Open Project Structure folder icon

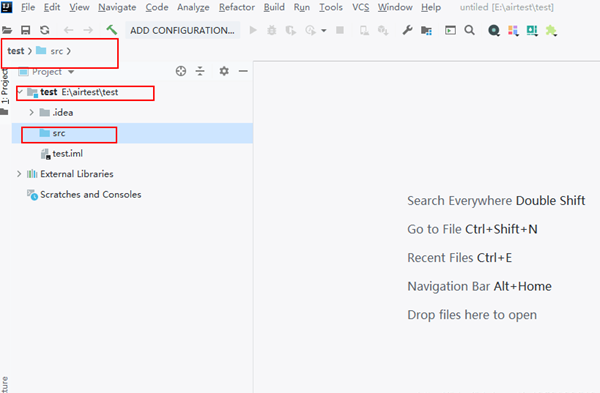426,30
